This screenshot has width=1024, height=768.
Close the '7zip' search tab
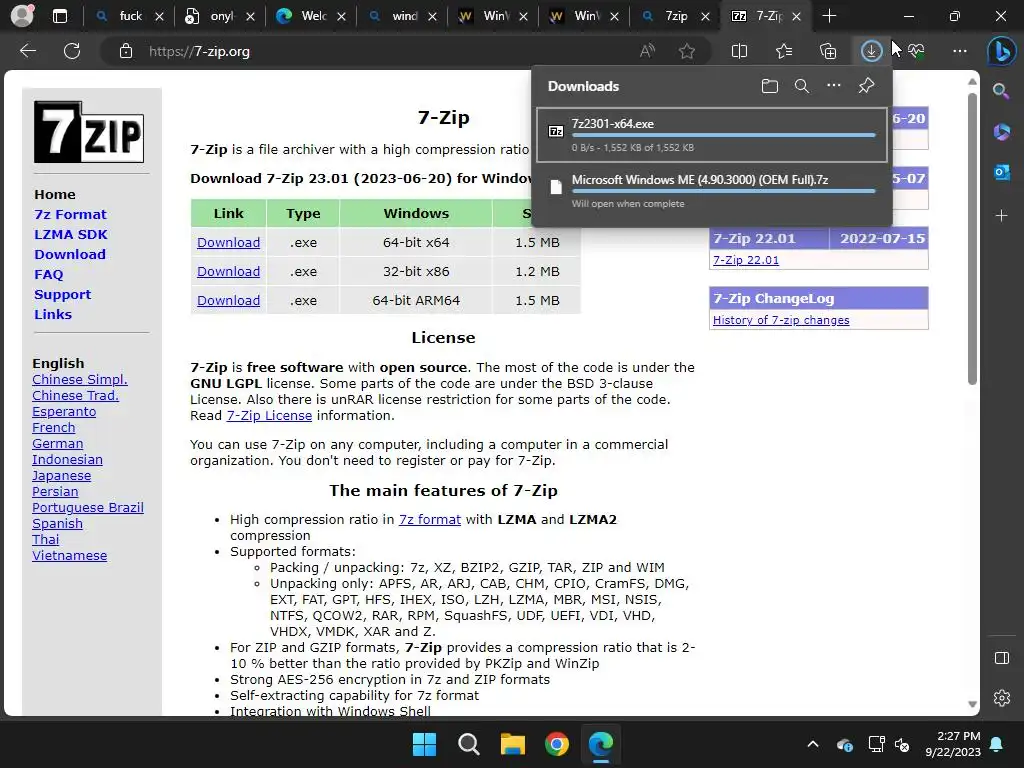point(705,16)
